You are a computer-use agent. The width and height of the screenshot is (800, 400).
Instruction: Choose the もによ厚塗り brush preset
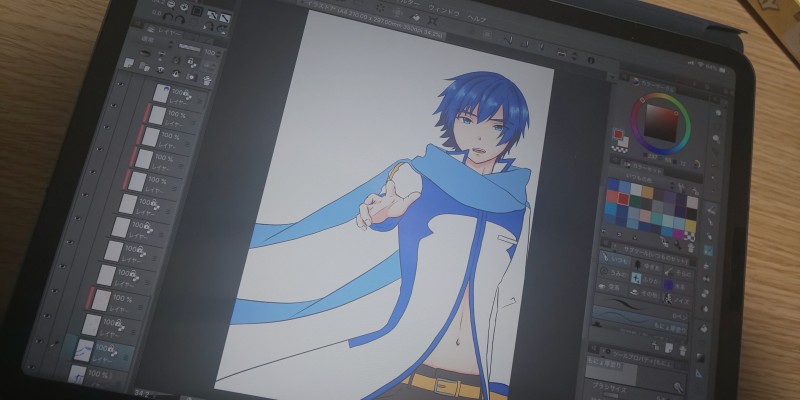click(x=640, y=321)
